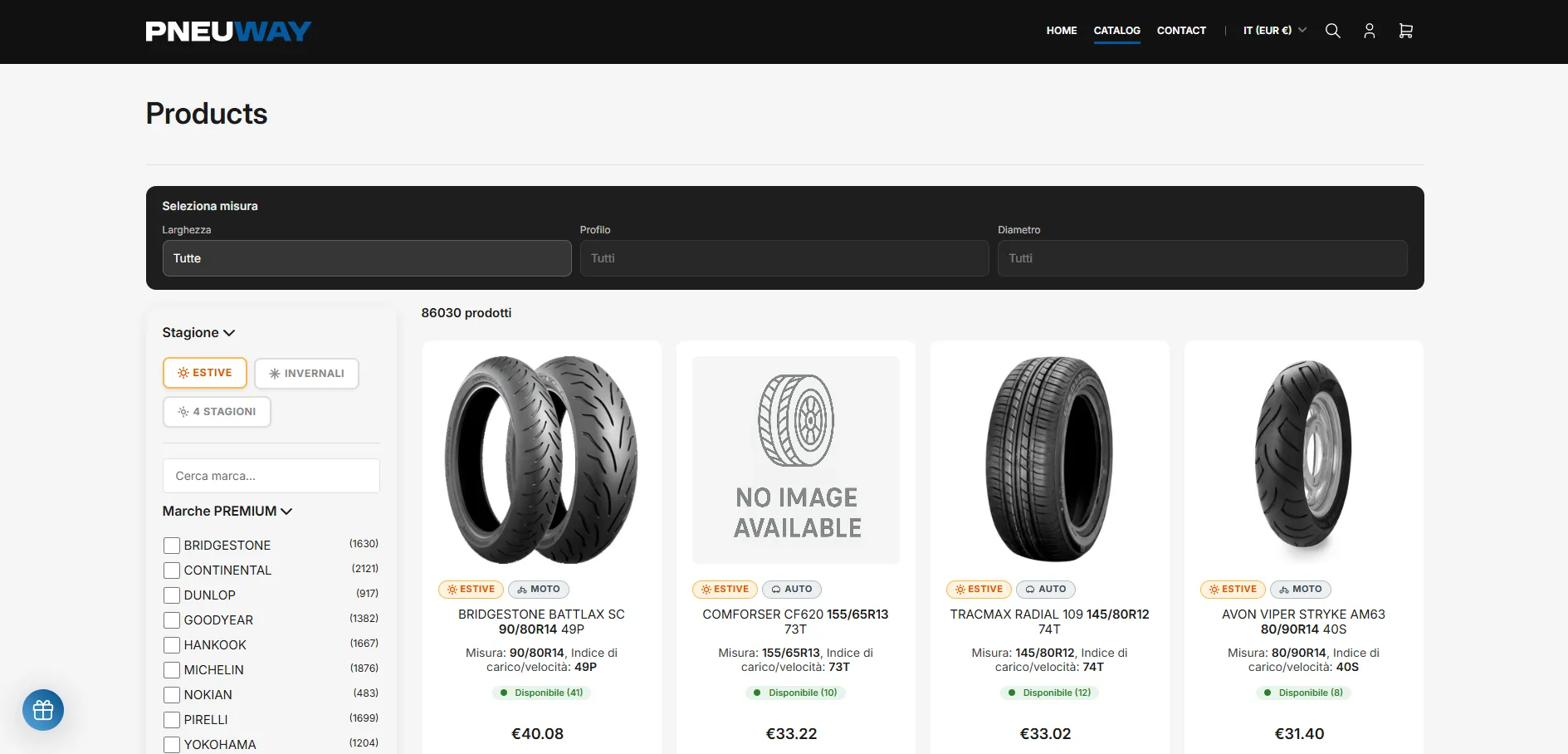1568x754 pixels.
Task: Click the Cerca marca search field
Action: click(x=271, y=476)
